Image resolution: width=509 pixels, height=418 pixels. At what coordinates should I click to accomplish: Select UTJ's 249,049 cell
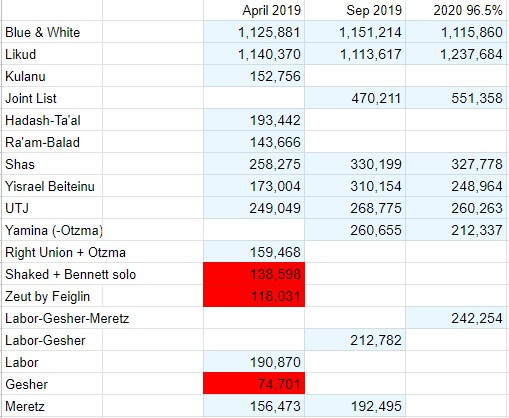pyautogui.click(x=254, y=208)
